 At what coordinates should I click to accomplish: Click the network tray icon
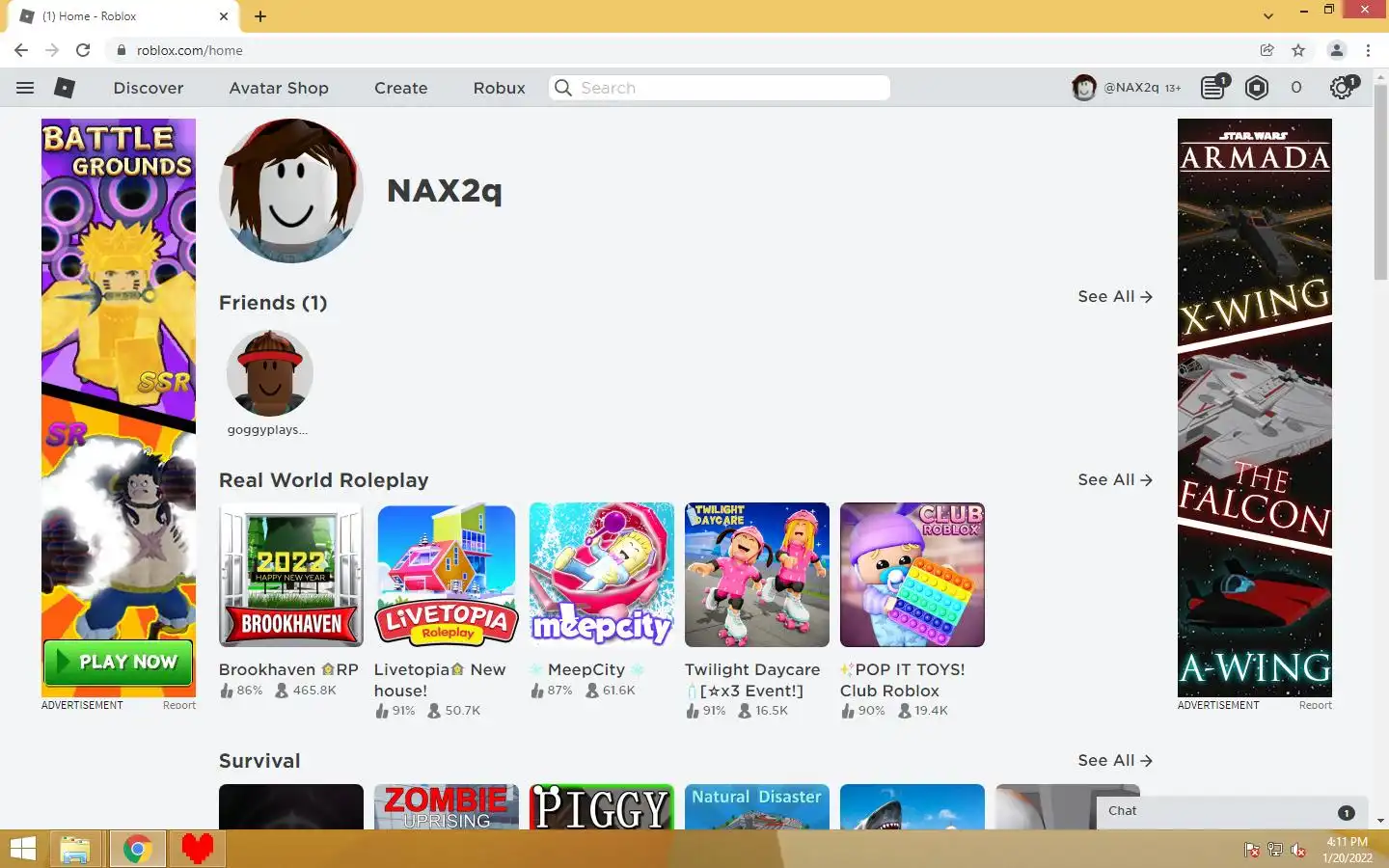pos(1274,850)
